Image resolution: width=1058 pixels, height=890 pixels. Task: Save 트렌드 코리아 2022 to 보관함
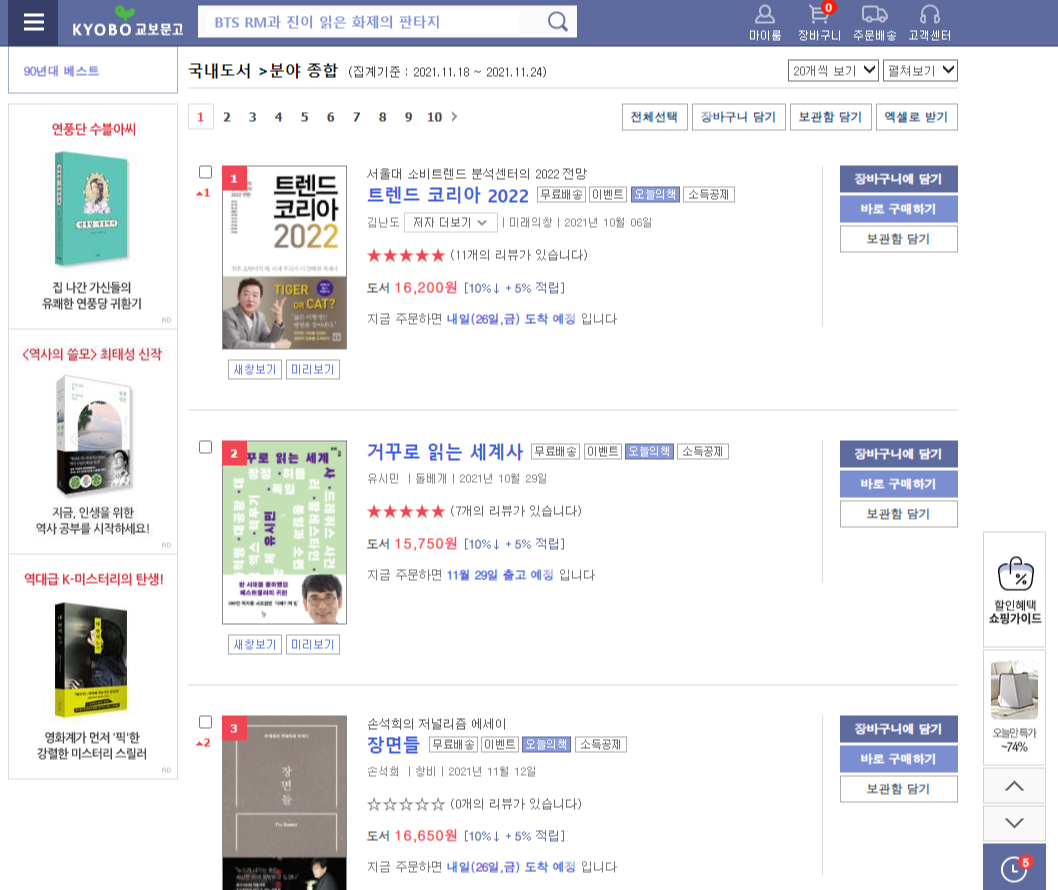[x=898, y=239]
